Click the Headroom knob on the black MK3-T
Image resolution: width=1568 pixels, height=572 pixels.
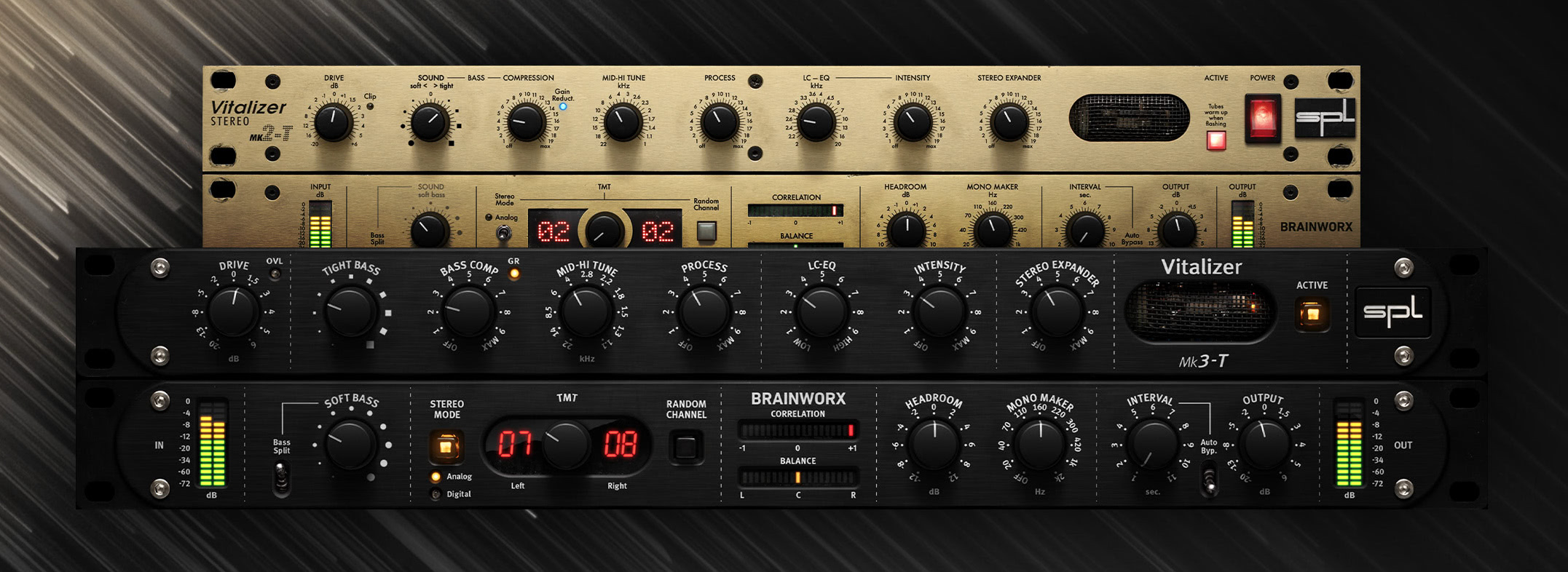pyautogui.click(x=934, y=444)
